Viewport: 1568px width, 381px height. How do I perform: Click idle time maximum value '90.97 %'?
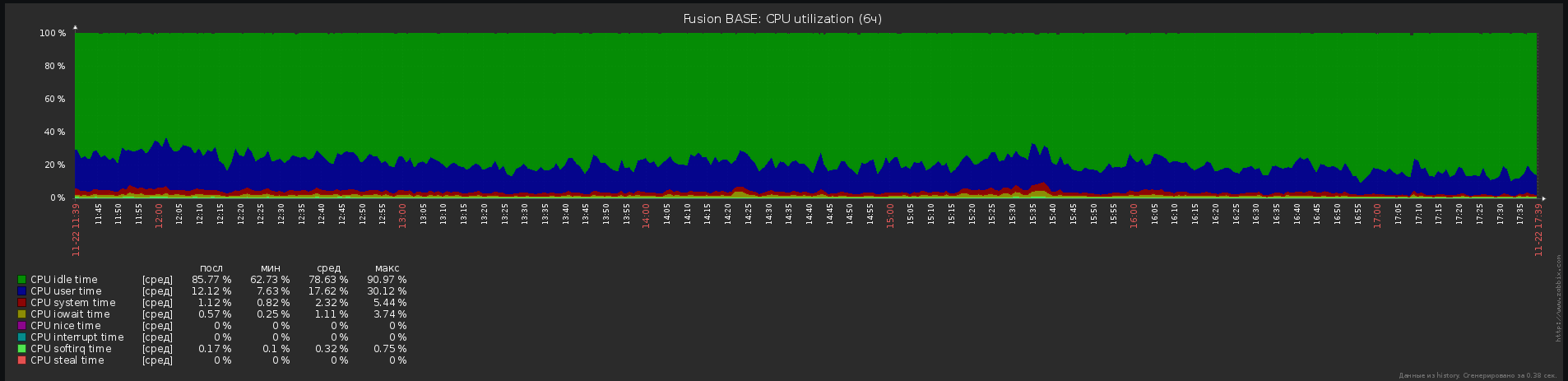point(387,280)
